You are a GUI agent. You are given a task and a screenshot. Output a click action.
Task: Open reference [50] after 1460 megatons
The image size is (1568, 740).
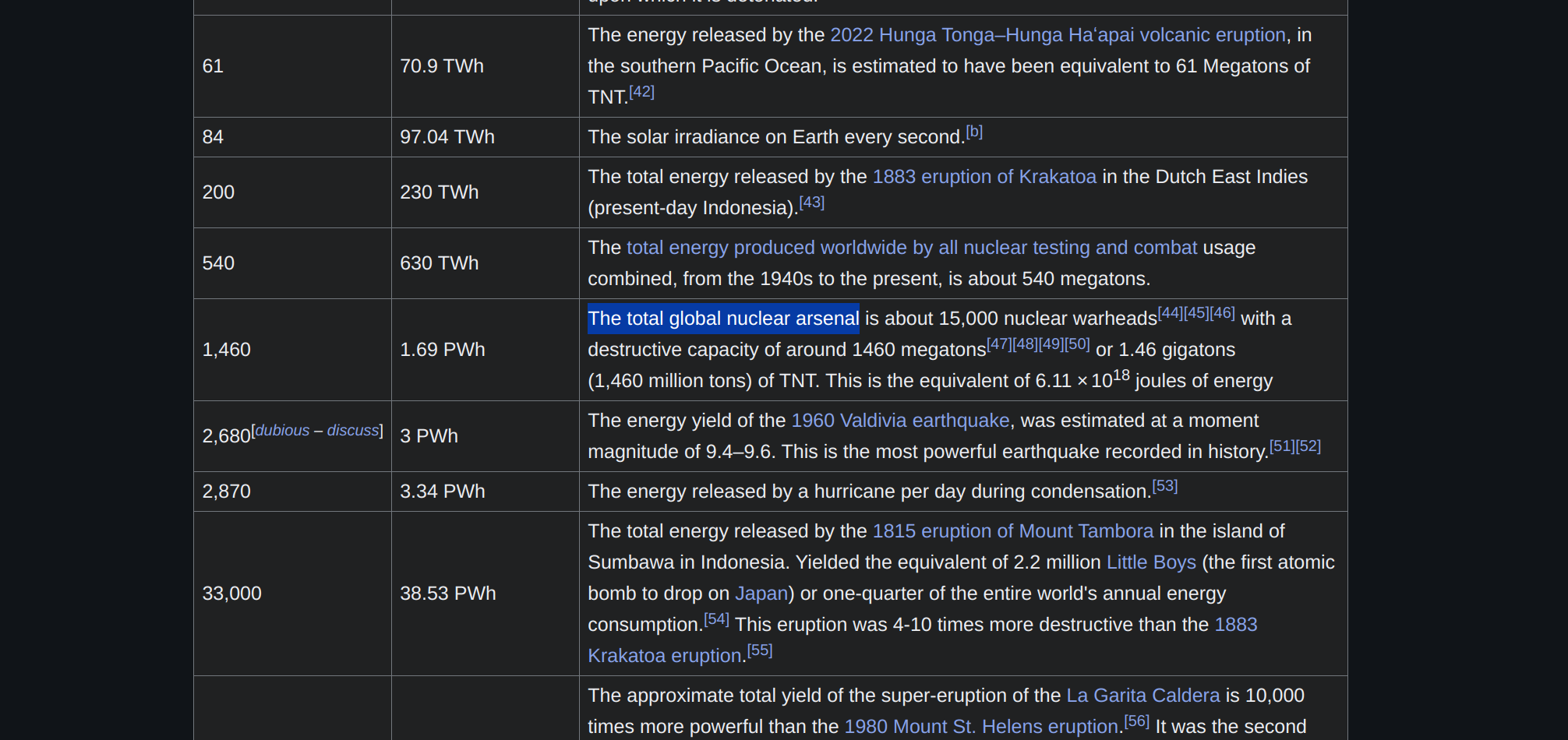click(x=1077, y=344)
